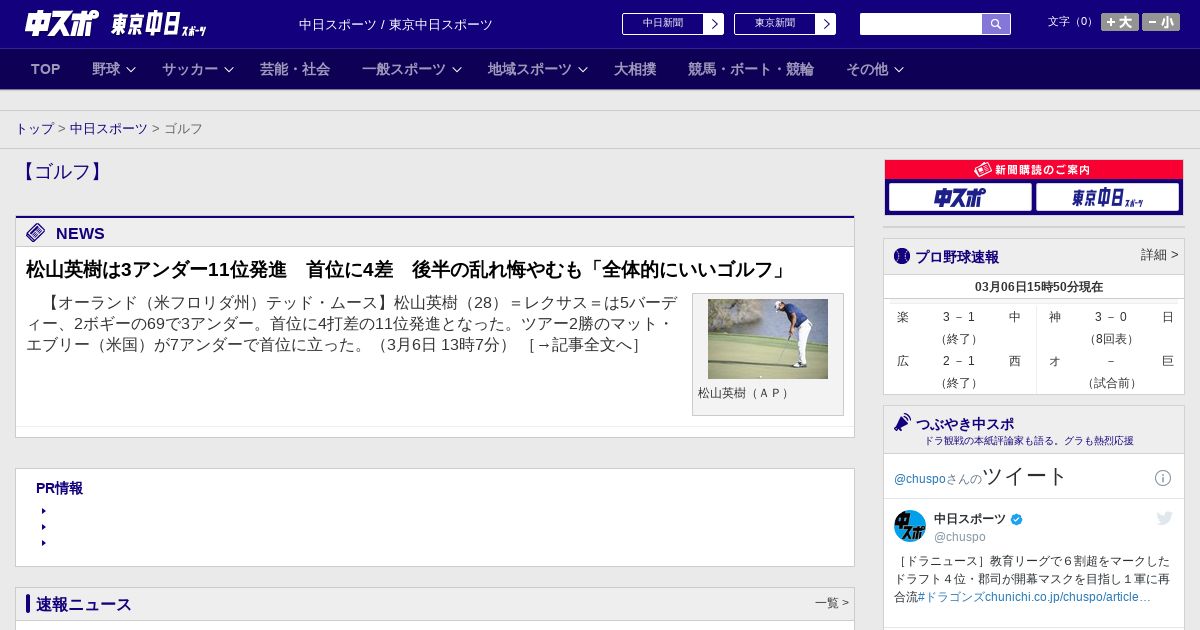1200x630 pixels.
Task: Click the NEWS section newspaper icon
Action: (36, 233)
